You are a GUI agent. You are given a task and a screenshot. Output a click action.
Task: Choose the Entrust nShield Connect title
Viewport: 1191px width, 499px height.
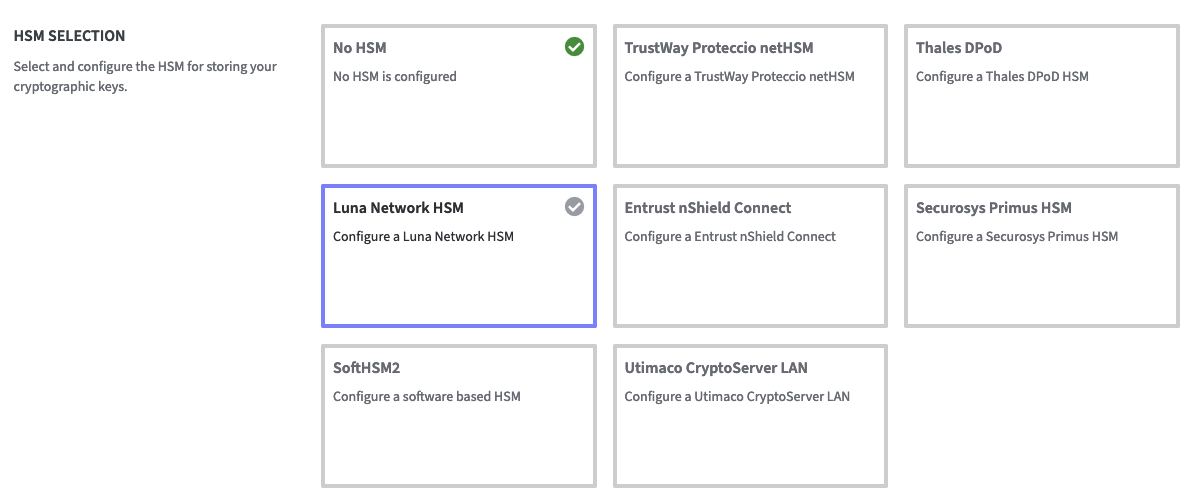click(x=707, y=208)
